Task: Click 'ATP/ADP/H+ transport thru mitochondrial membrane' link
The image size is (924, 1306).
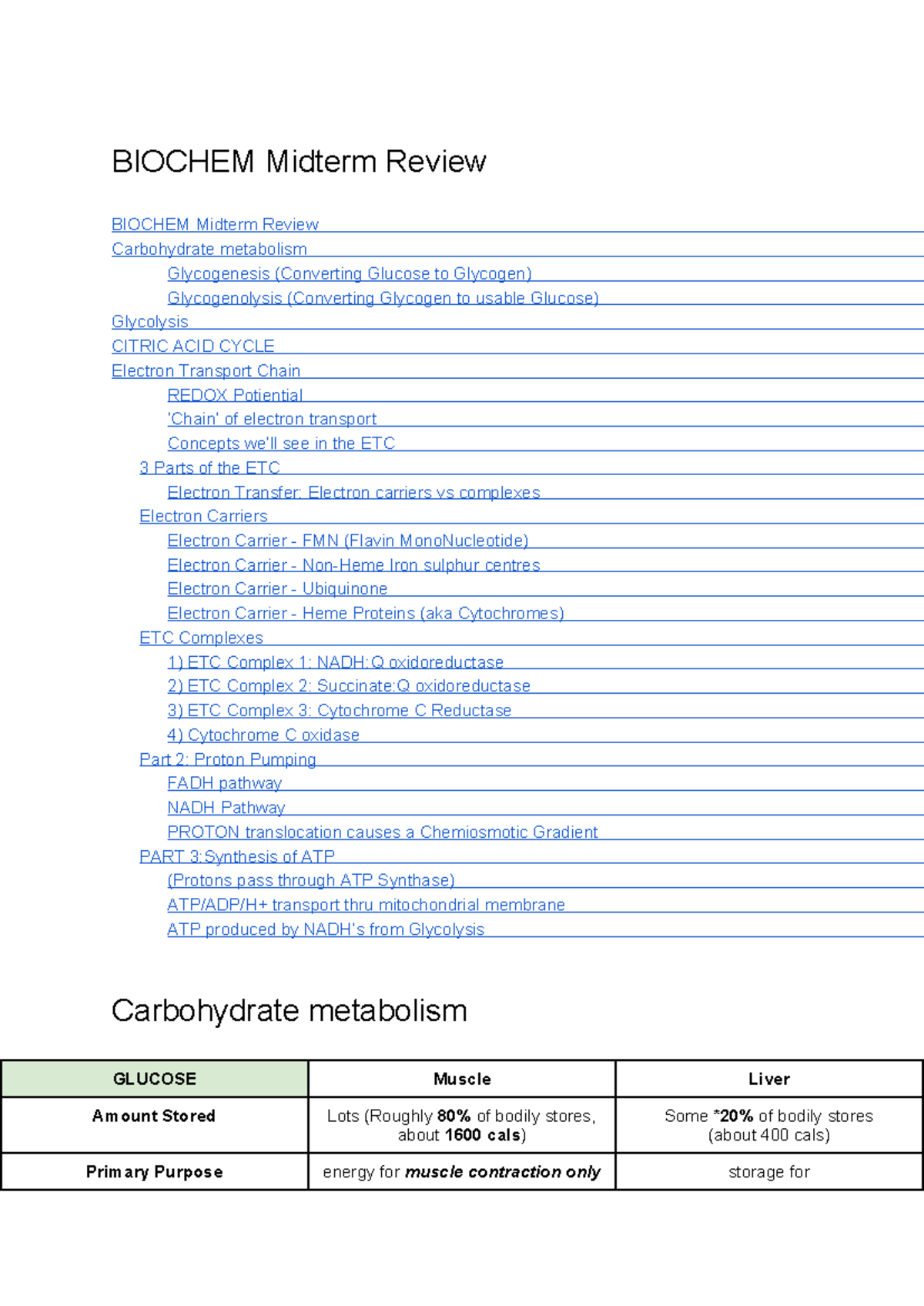Action: point(366,905)
